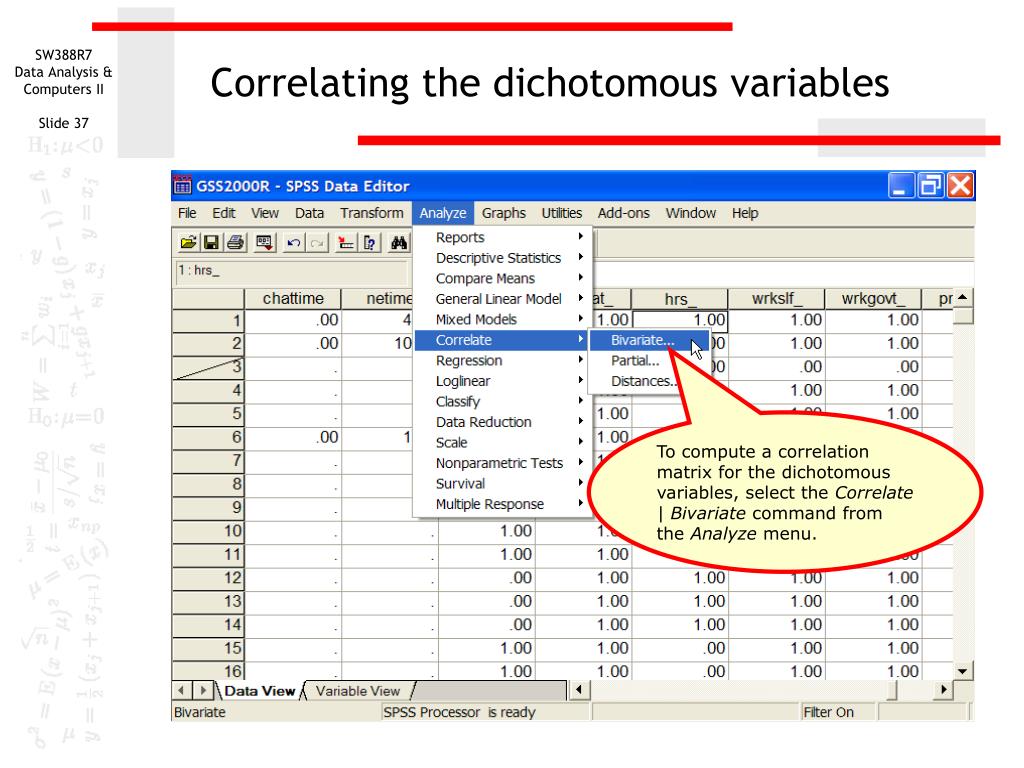
Task: Click the vertical scrollbar up arrow
Action: (963, 298)
